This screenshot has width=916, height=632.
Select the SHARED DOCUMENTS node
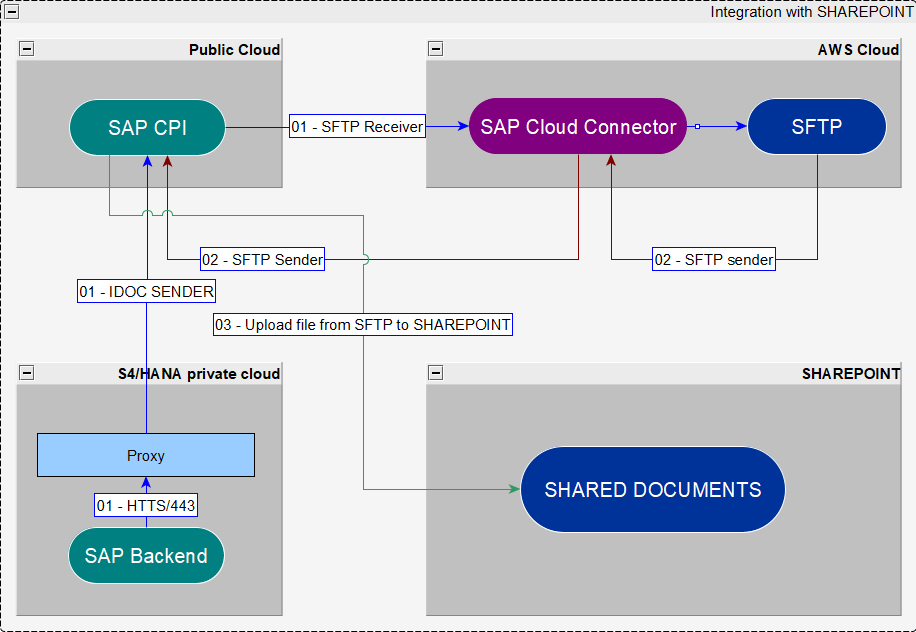point(652,490)
